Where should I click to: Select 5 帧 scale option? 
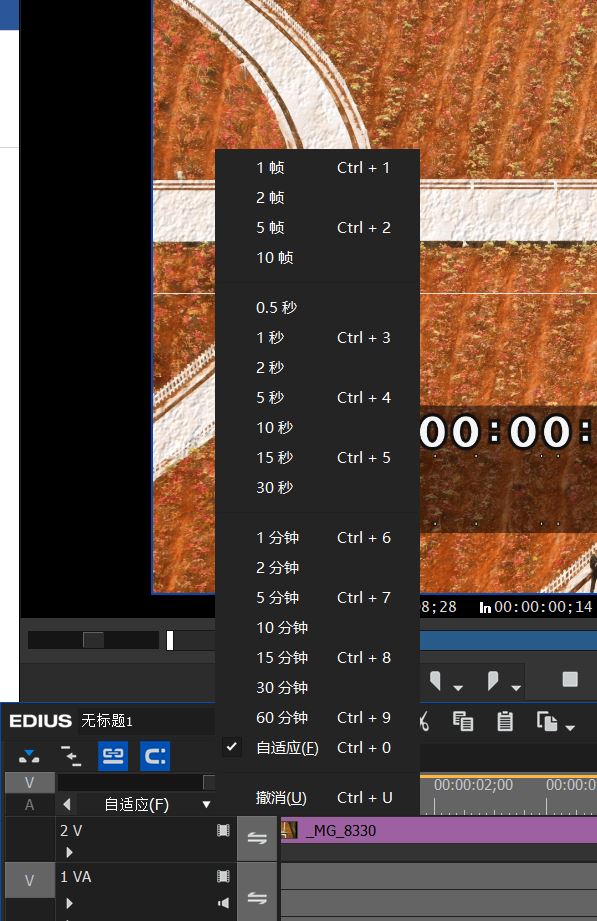click(x=317, y=228)
